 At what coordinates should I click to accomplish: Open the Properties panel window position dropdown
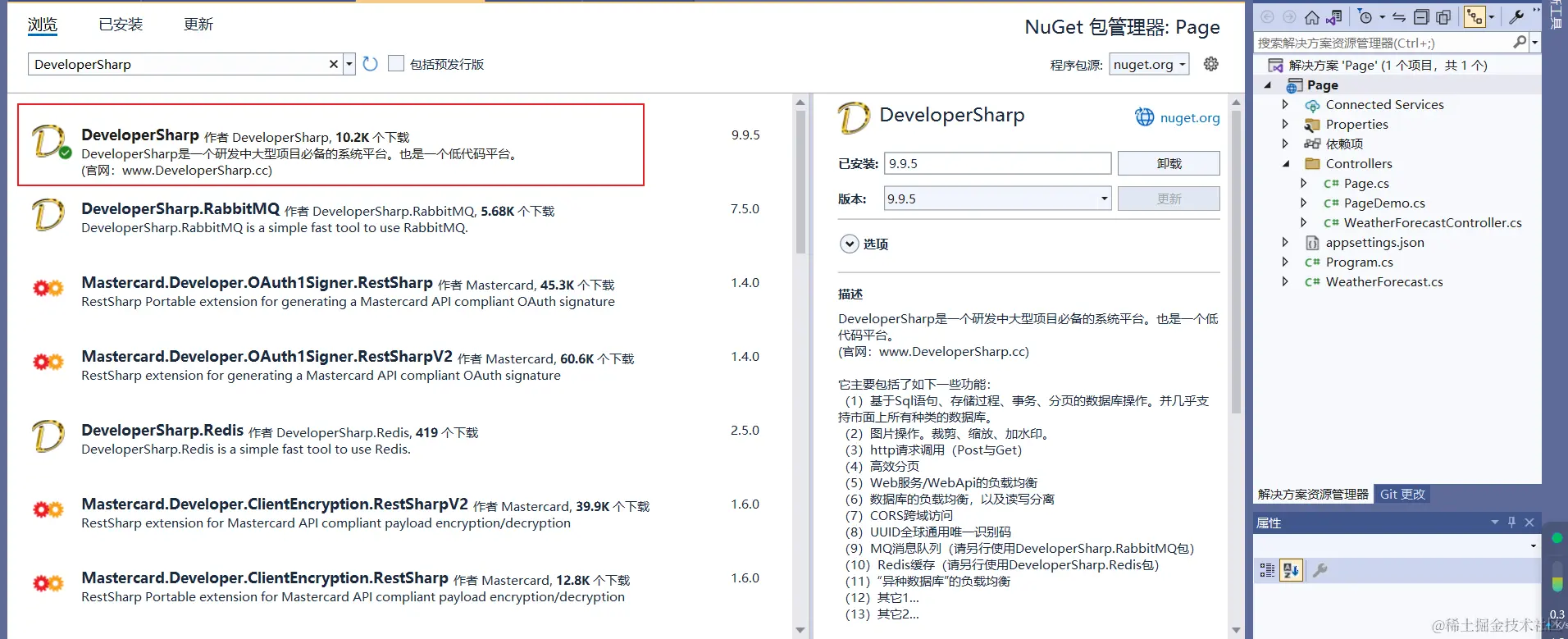tap(1494, 523)
